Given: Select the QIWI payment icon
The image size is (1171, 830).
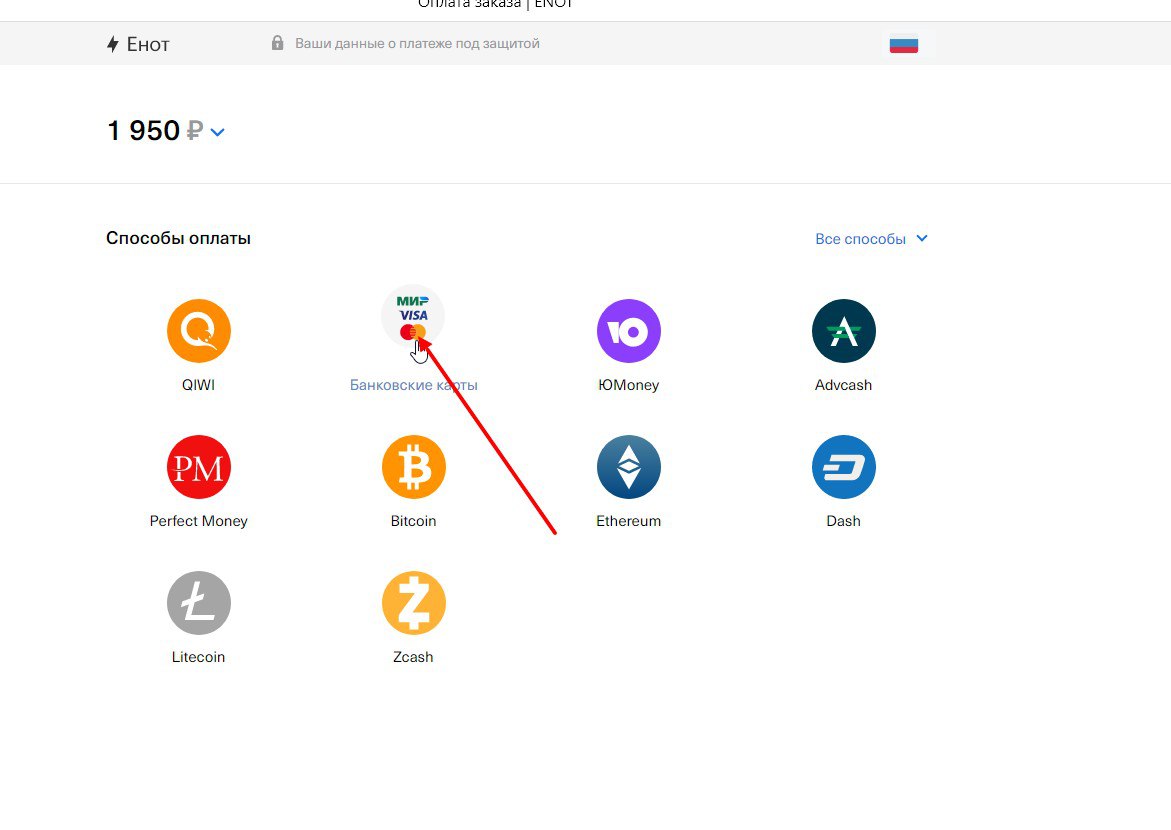Looking at the screenshot, I should click(x=199, y=331).
